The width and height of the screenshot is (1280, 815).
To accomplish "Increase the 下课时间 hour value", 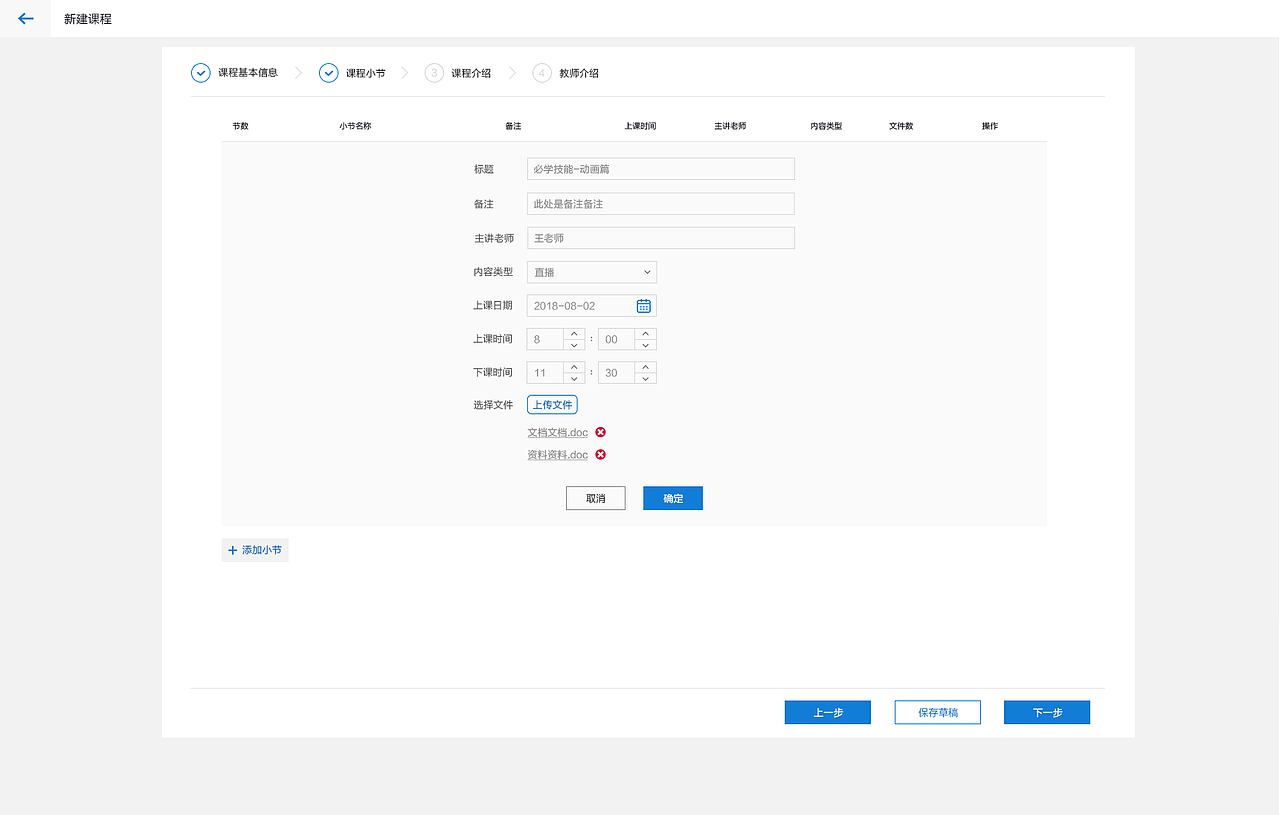I will coord(574,367).
